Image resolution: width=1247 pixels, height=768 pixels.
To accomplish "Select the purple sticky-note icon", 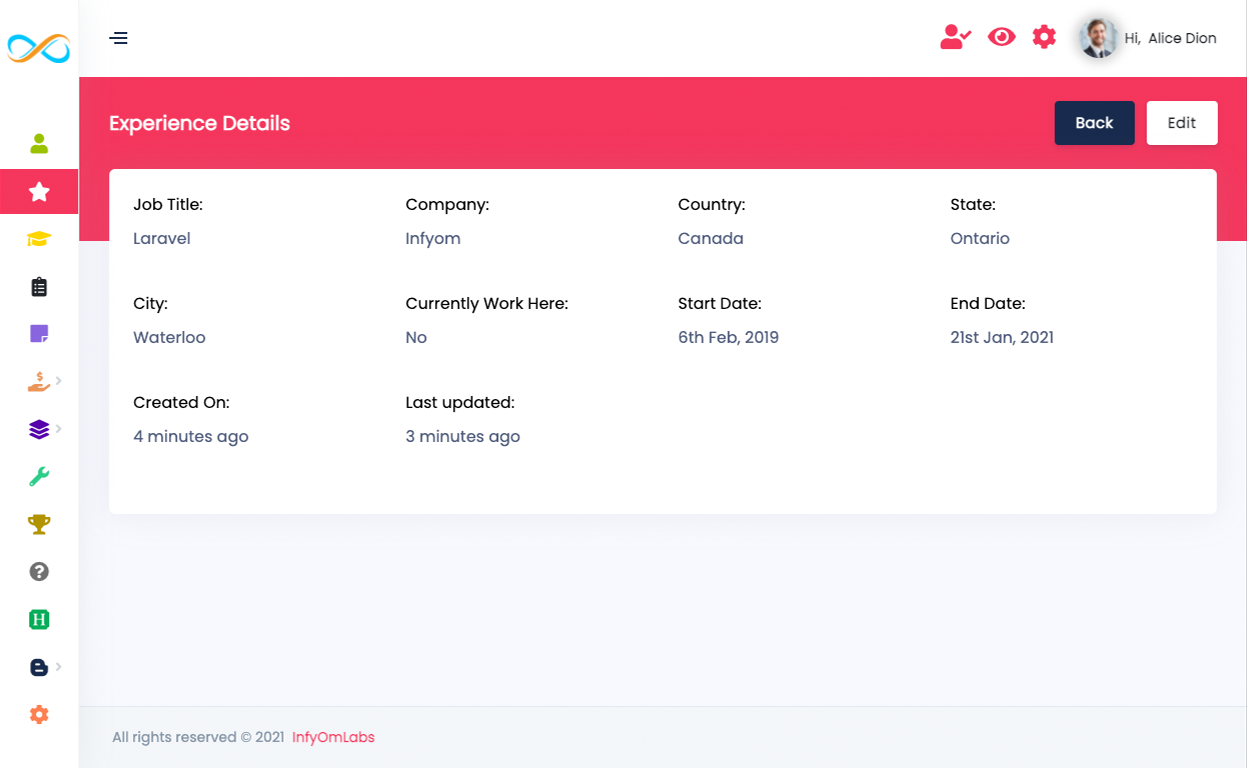I will point(39,333).
